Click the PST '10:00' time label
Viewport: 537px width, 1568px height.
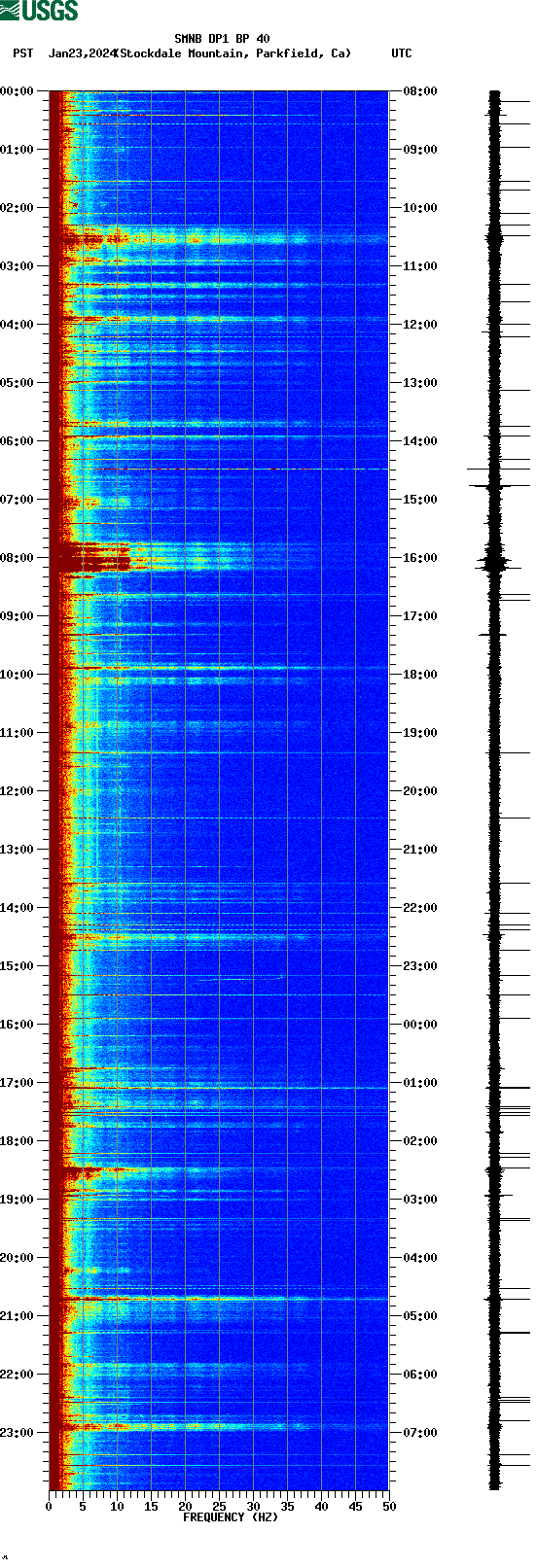click(x=18, y=675)
